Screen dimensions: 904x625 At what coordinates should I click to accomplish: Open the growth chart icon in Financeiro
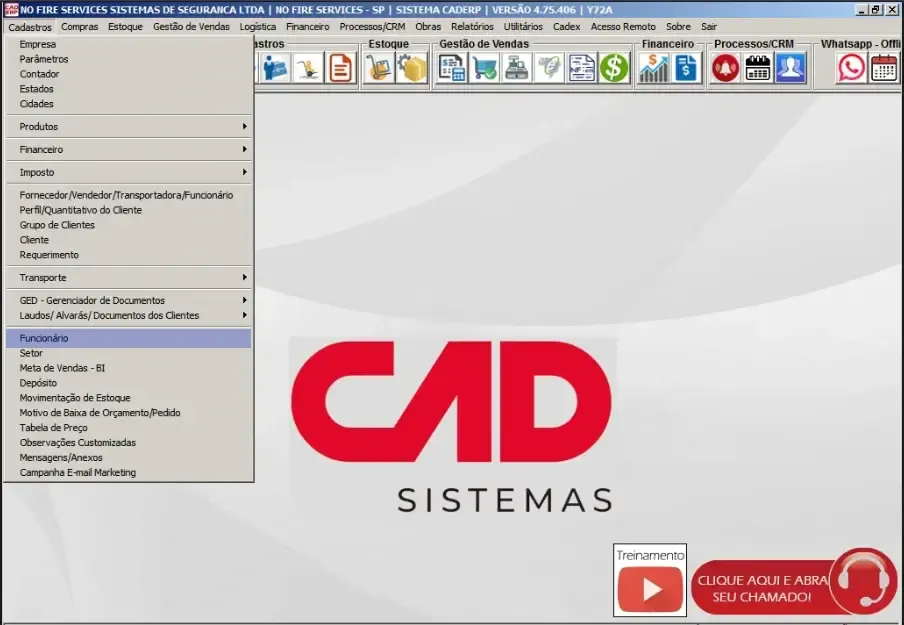[x=653, y=68]
